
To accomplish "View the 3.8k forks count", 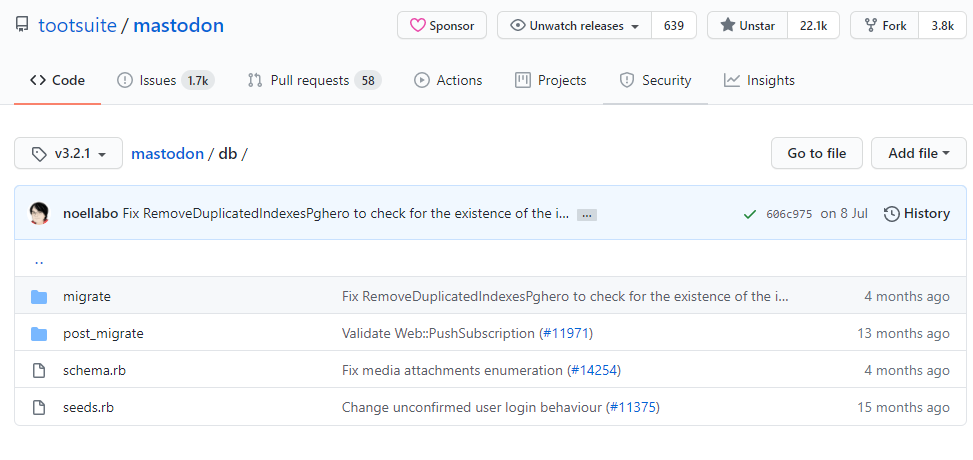I will tap(943, 25).
